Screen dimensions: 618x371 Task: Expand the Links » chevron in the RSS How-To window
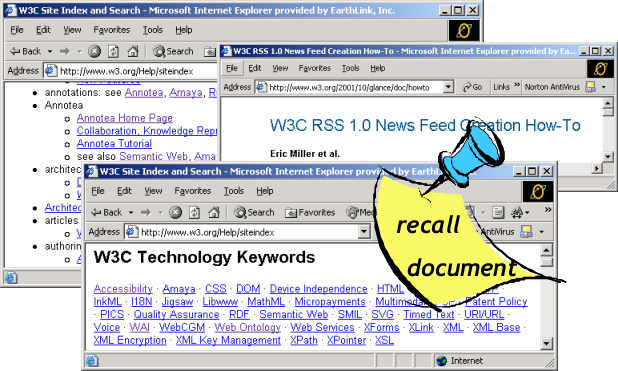pyautogui.click(x=517, y=85)
